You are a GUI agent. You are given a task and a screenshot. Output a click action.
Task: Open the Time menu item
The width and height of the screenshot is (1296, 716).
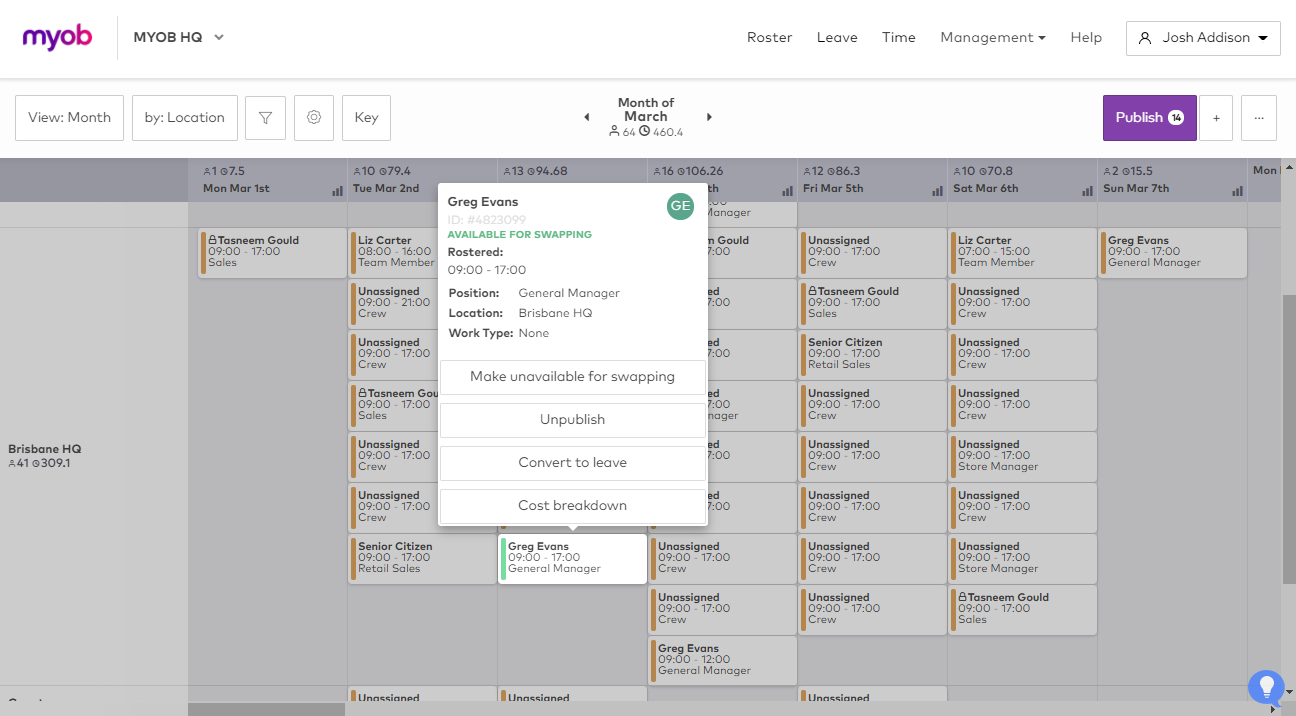[898, 38]
